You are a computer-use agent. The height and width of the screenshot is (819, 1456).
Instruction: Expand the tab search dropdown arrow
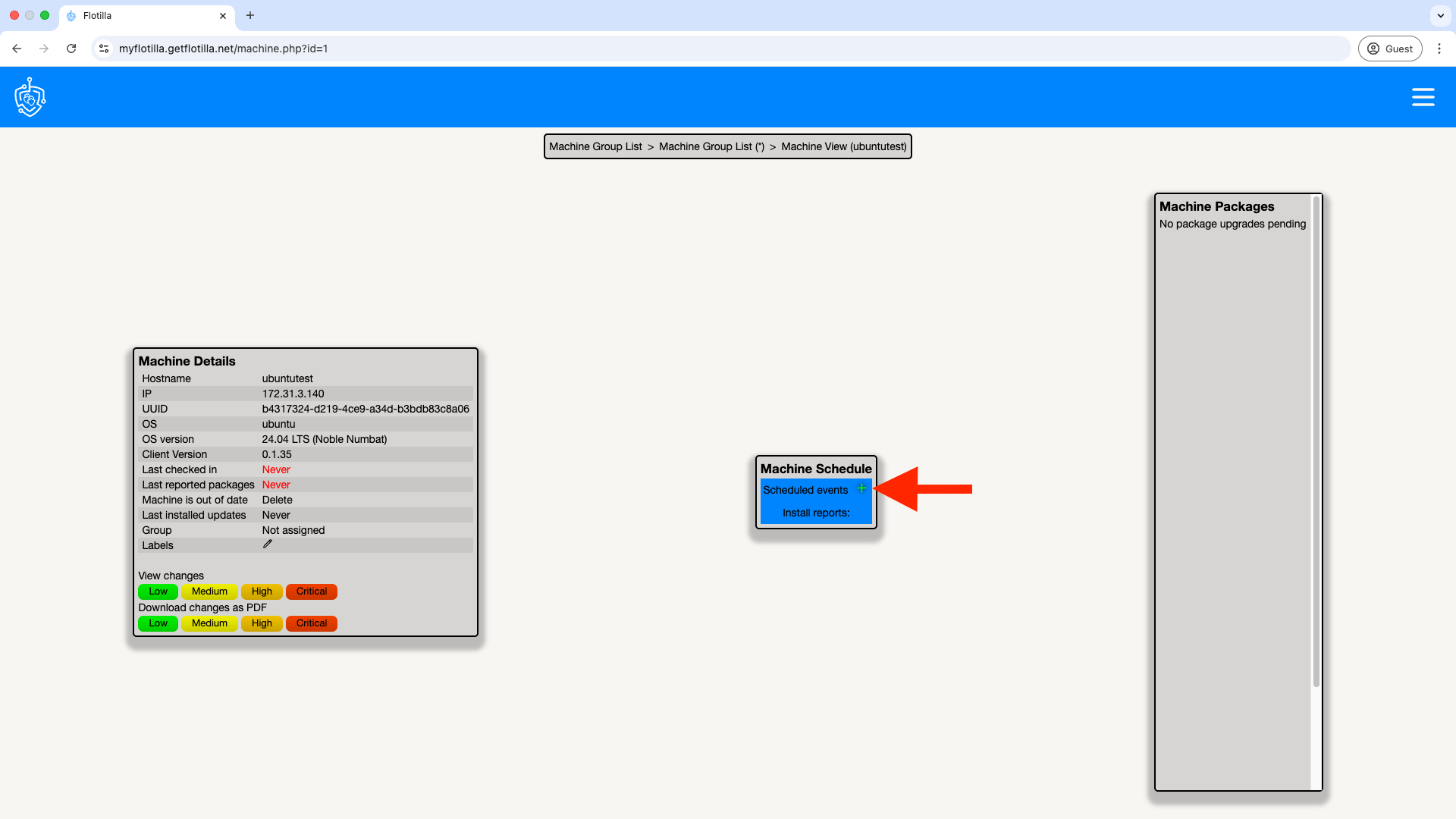click(x=1440, y=15)
